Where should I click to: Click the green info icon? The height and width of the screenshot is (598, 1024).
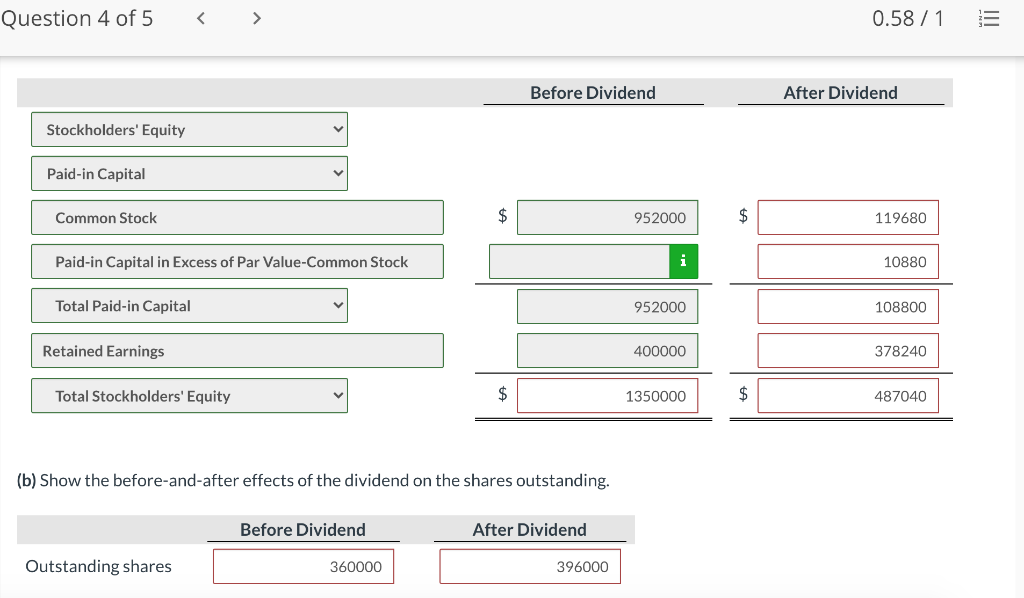(683, 261)
